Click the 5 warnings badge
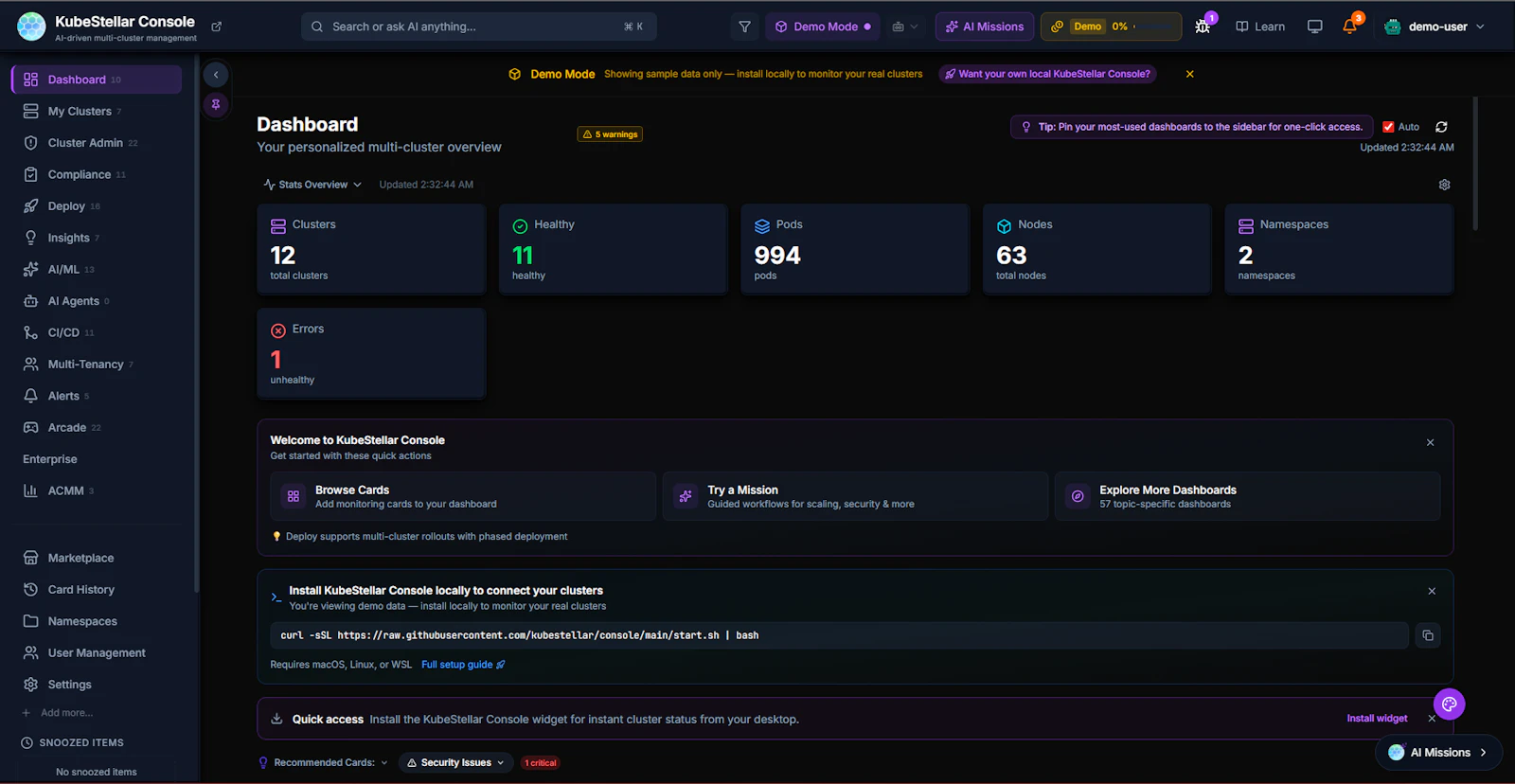Image resolution: width=1515 pixels, height=784 pixels. pyautogui.click(x=611, y=134)
